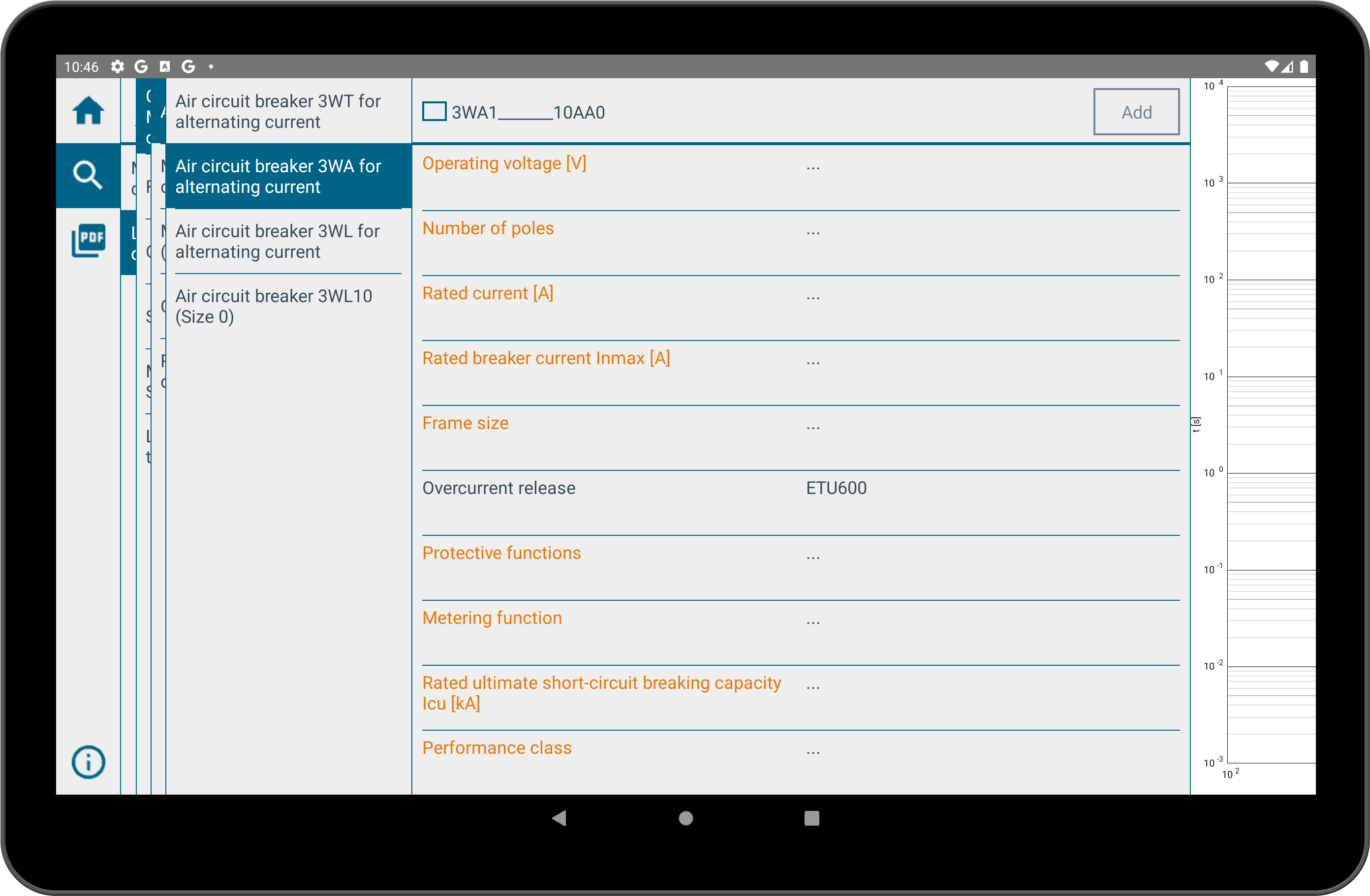
Task: Tap the Android Home circle button
Action: click(685, 818)
